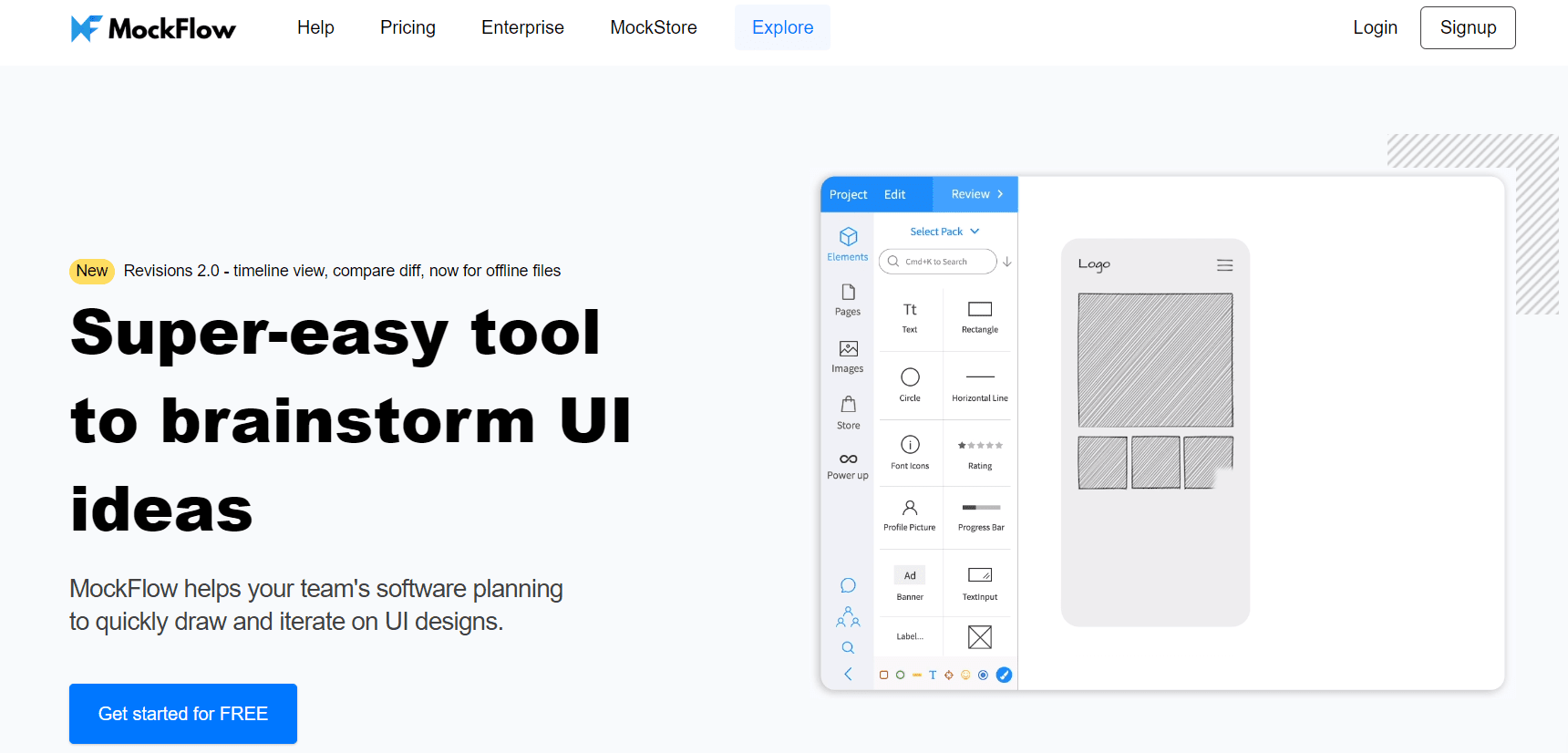Select the Rectangle element
The height and width of the screenshot is (753, 1568).
(979, 317)
